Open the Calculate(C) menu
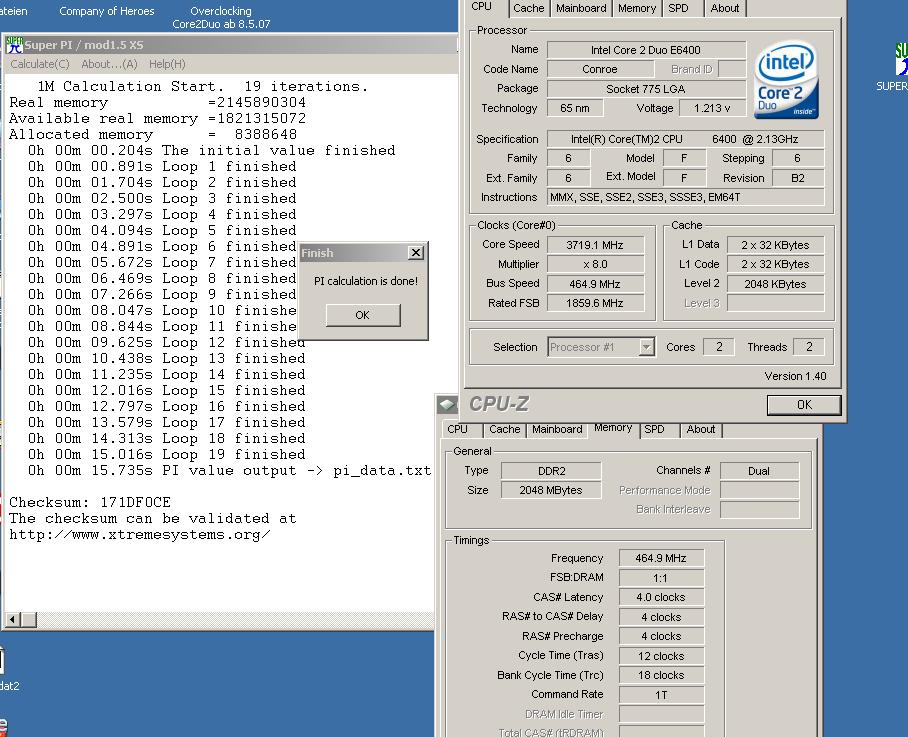908x737 pixels. coord(39,64)
